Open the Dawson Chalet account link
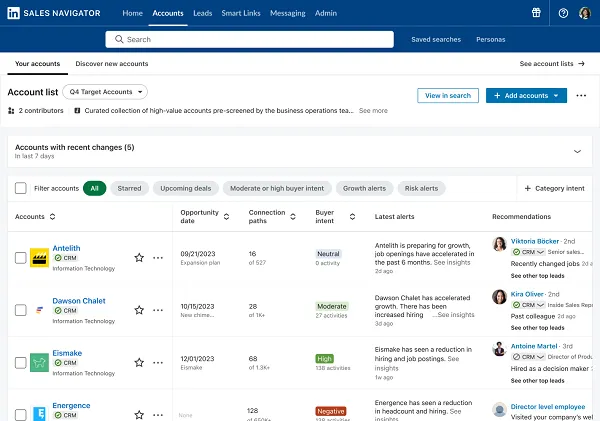 [x=79, y=301]
